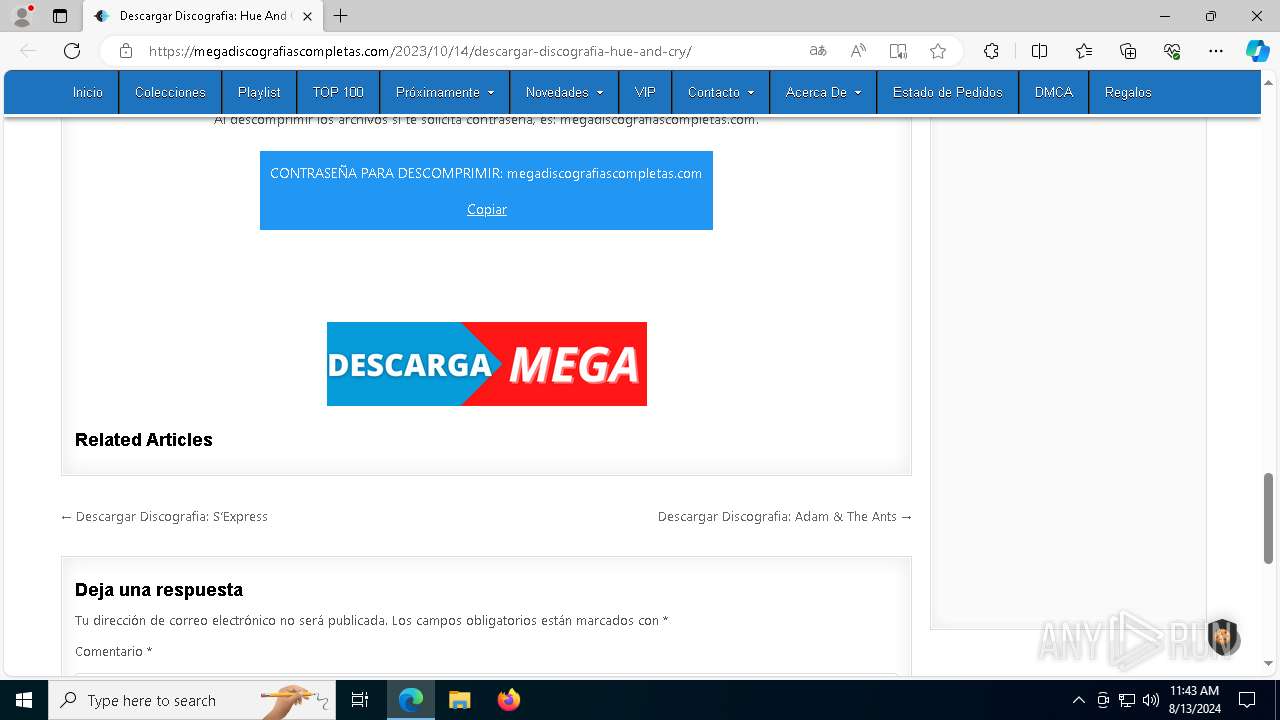1280x720 pixels.
Task: Click the floating chat avatar icon
Action: click(x=1222, y=637)
